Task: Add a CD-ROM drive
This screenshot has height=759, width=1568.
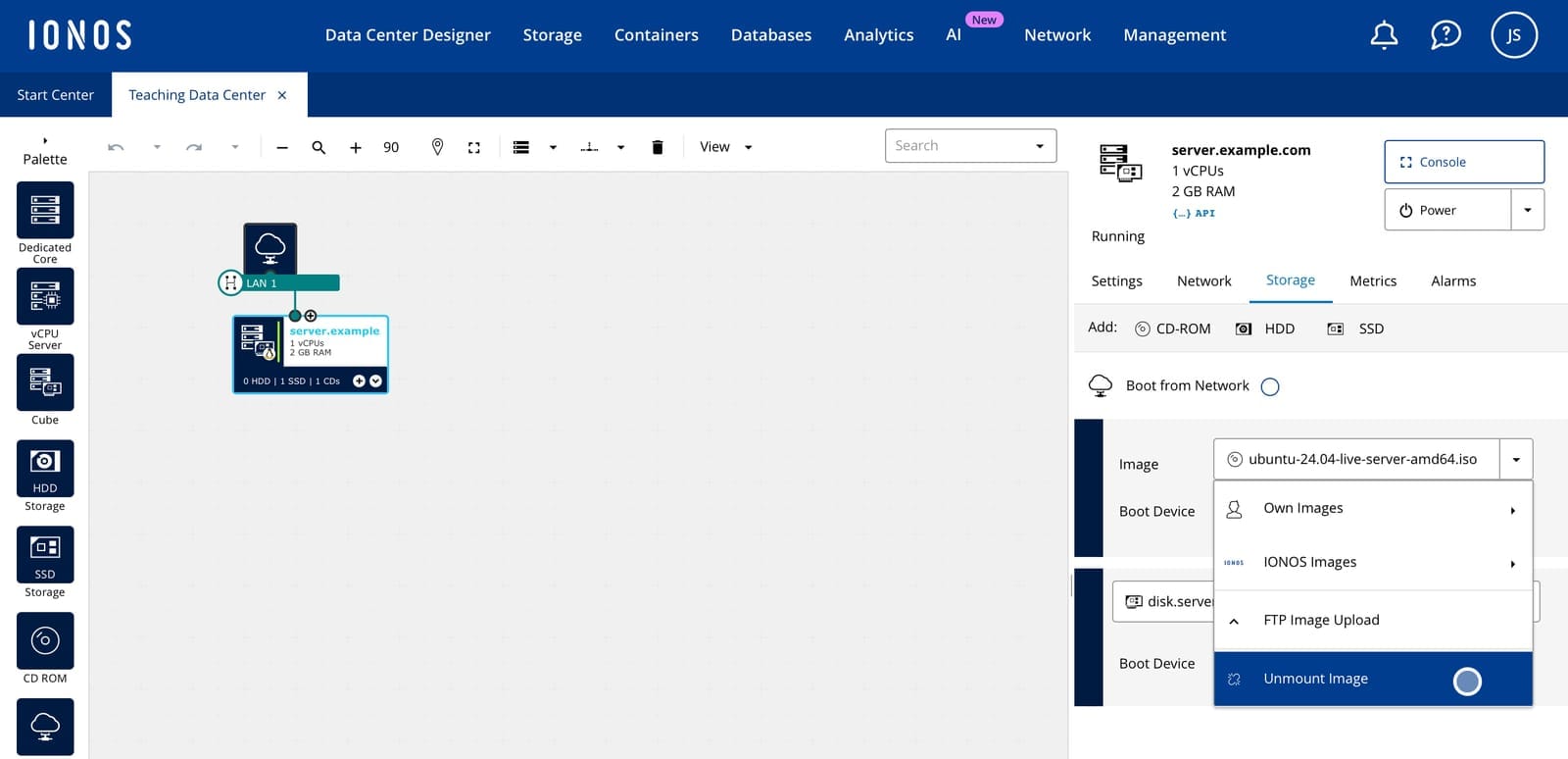Action: tap(1172, 329)
